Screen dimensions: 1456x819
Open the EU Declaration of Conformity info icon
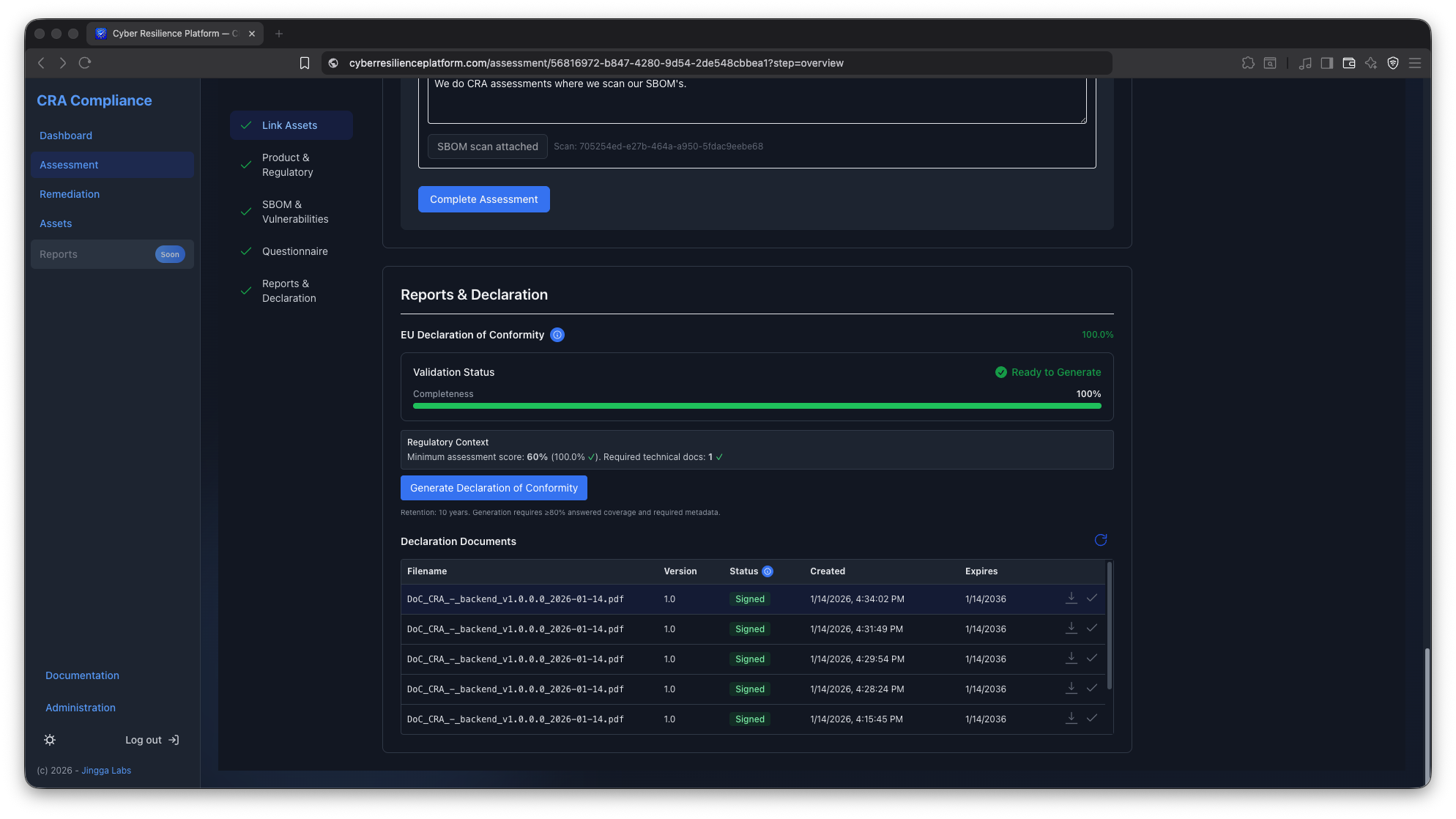click(557, 335)
